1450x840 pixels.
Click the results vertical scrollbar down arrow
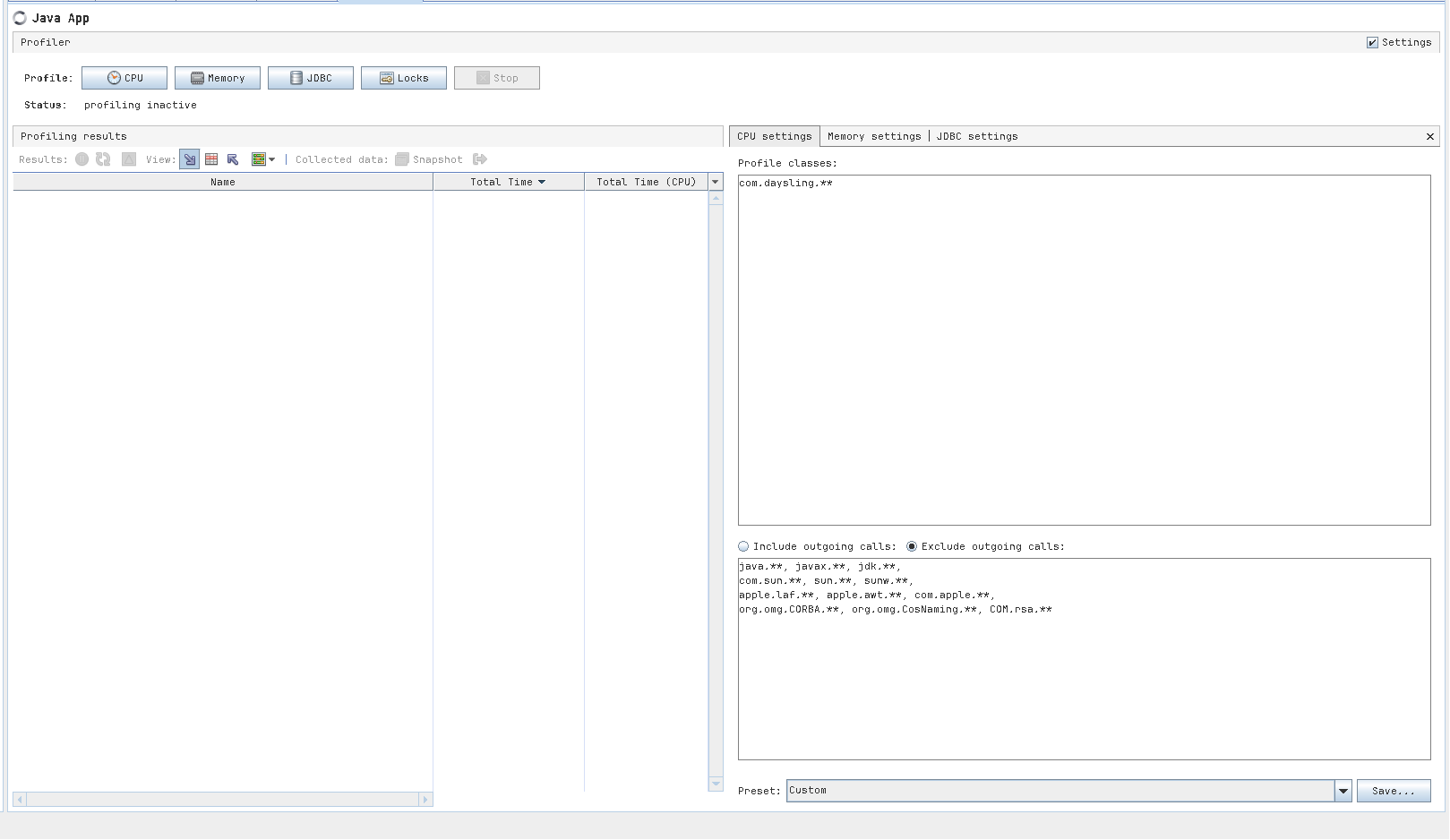pyautogui.click(x=716, y=784)
